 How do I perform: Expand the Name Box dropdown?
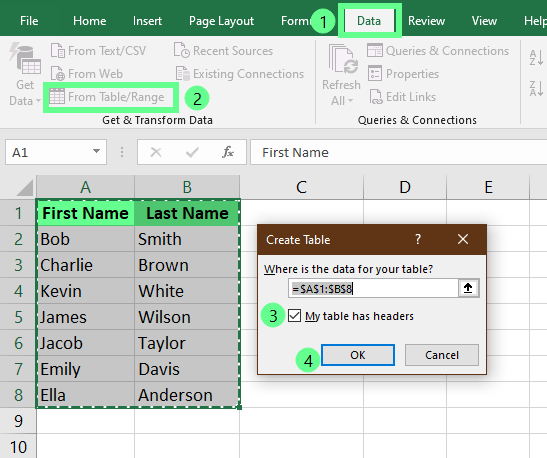[96, 152]
